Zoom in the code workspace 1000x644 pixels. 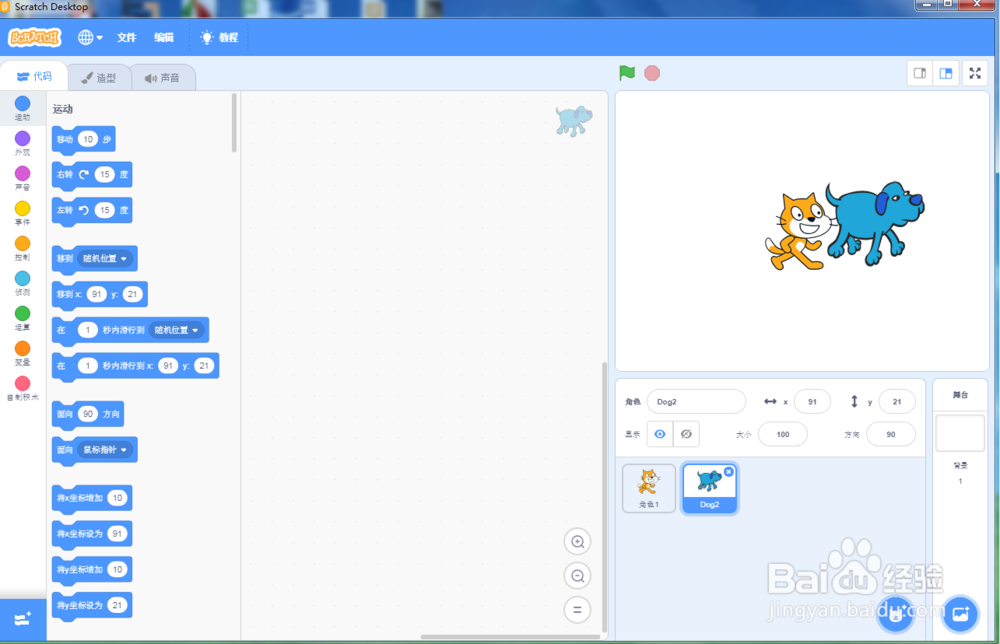click(577, 541)
